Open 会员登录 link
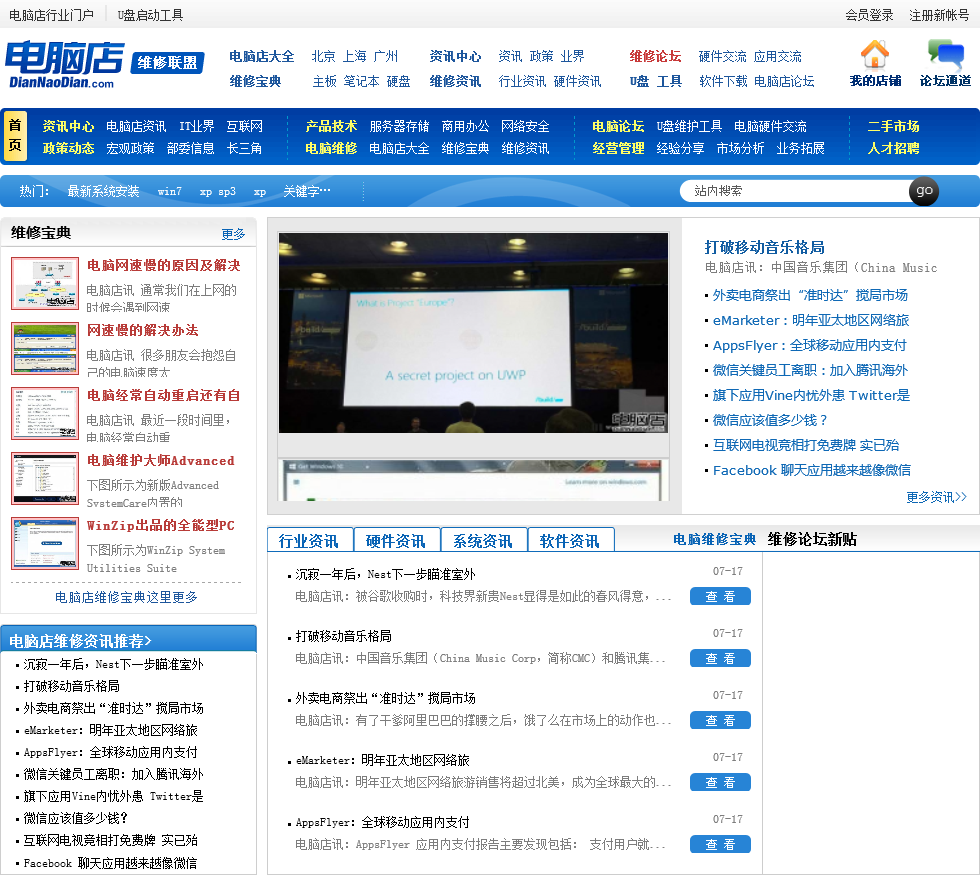 [869, 15]
